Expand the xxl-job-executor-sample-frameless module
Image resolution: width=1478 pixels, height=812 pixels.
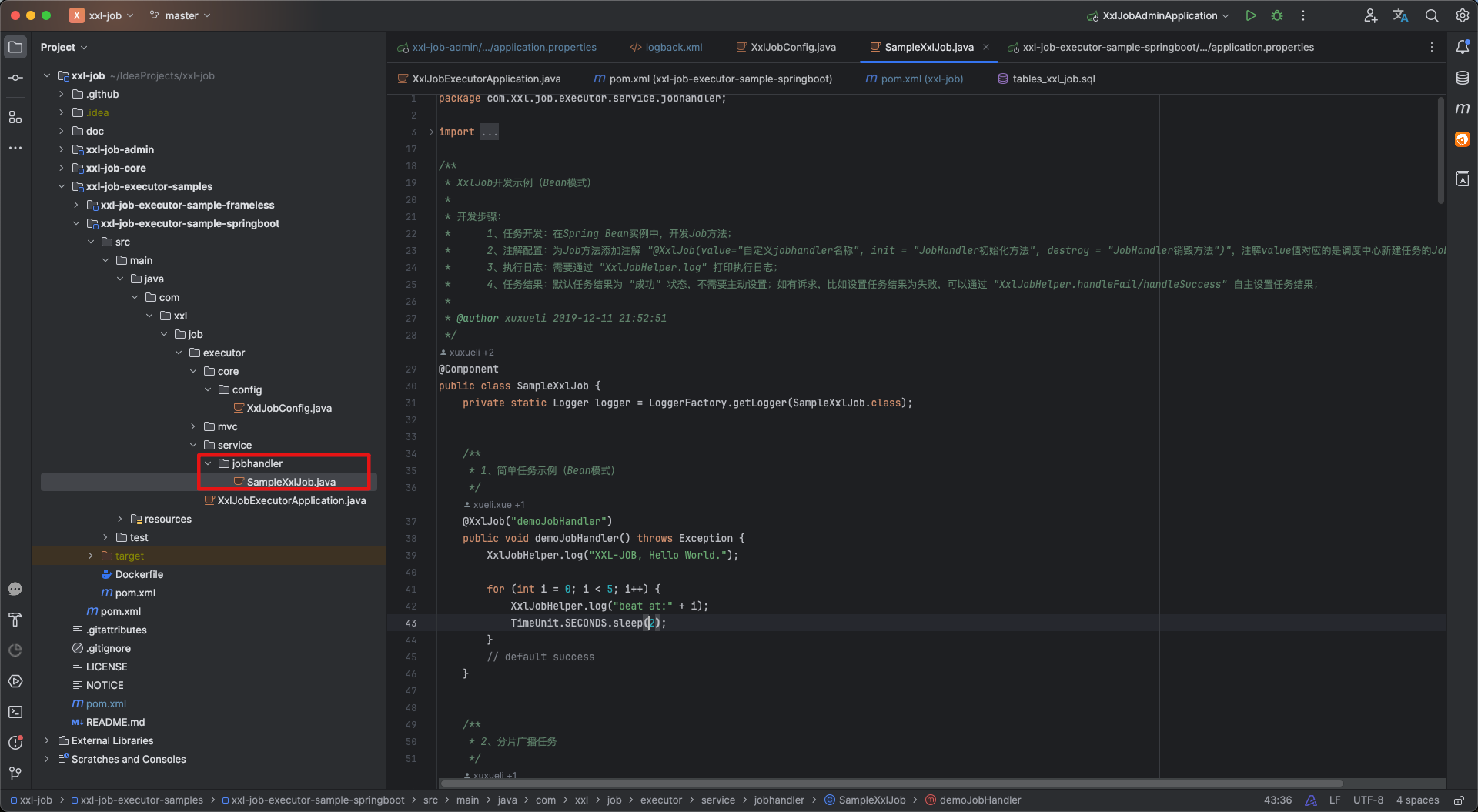point(76,205)
